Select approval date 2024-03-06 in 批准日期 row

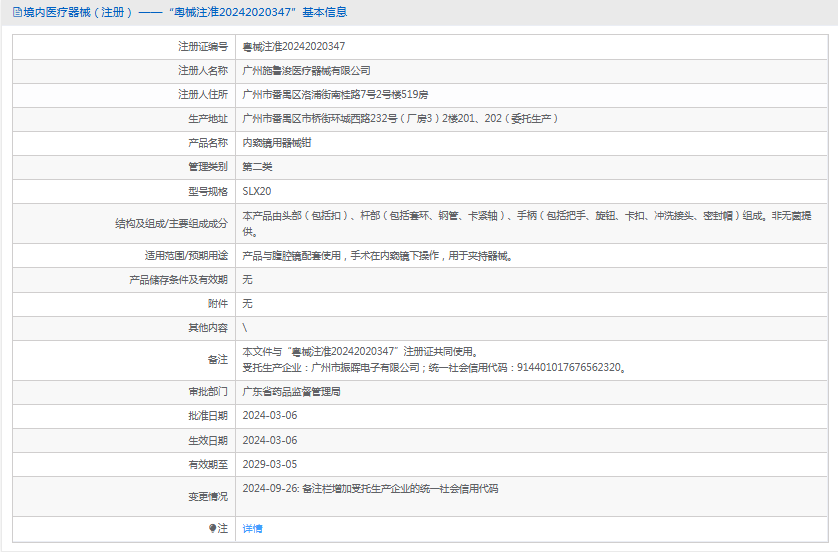[270, 416]
